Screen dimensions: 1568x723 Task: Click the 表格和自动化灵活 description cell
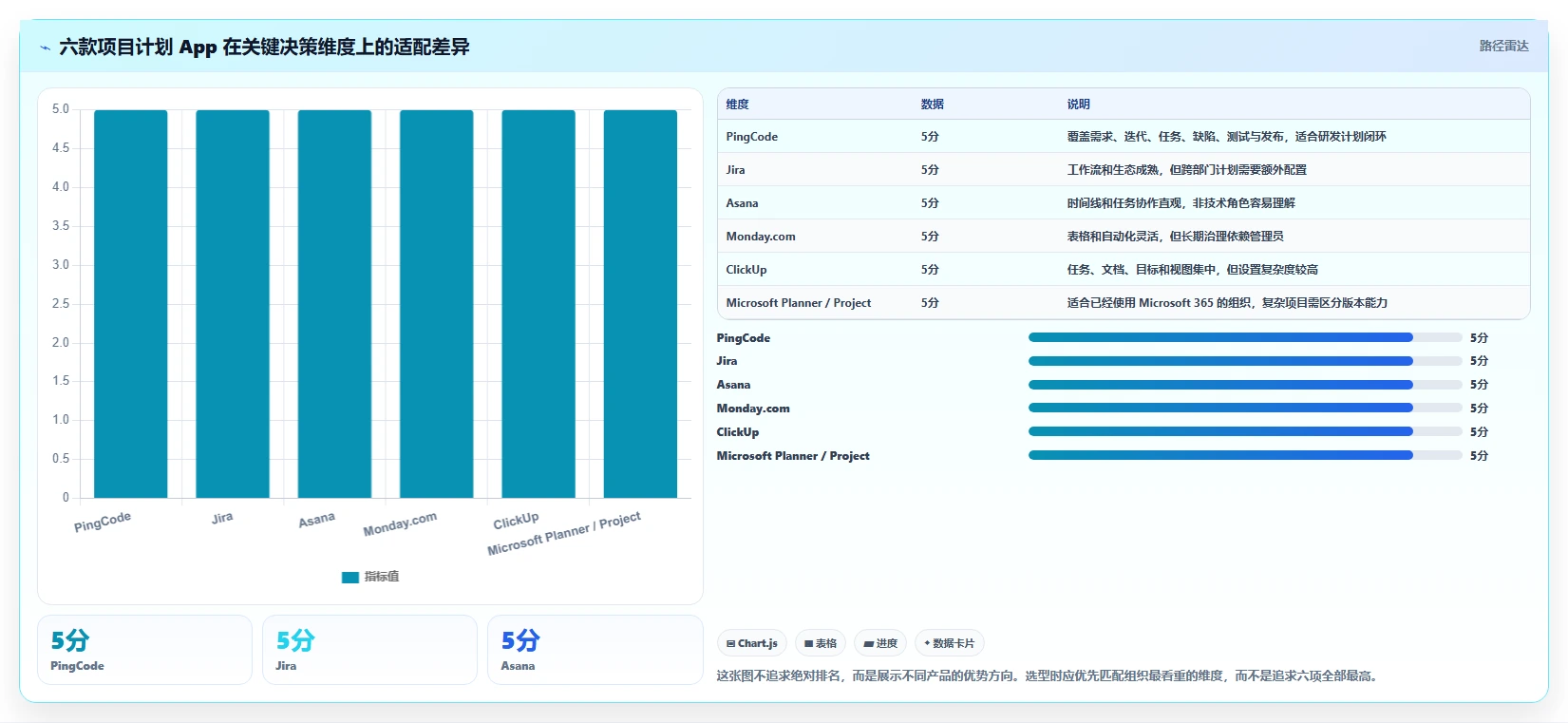pyautogui.click(x=1176, y=237)
